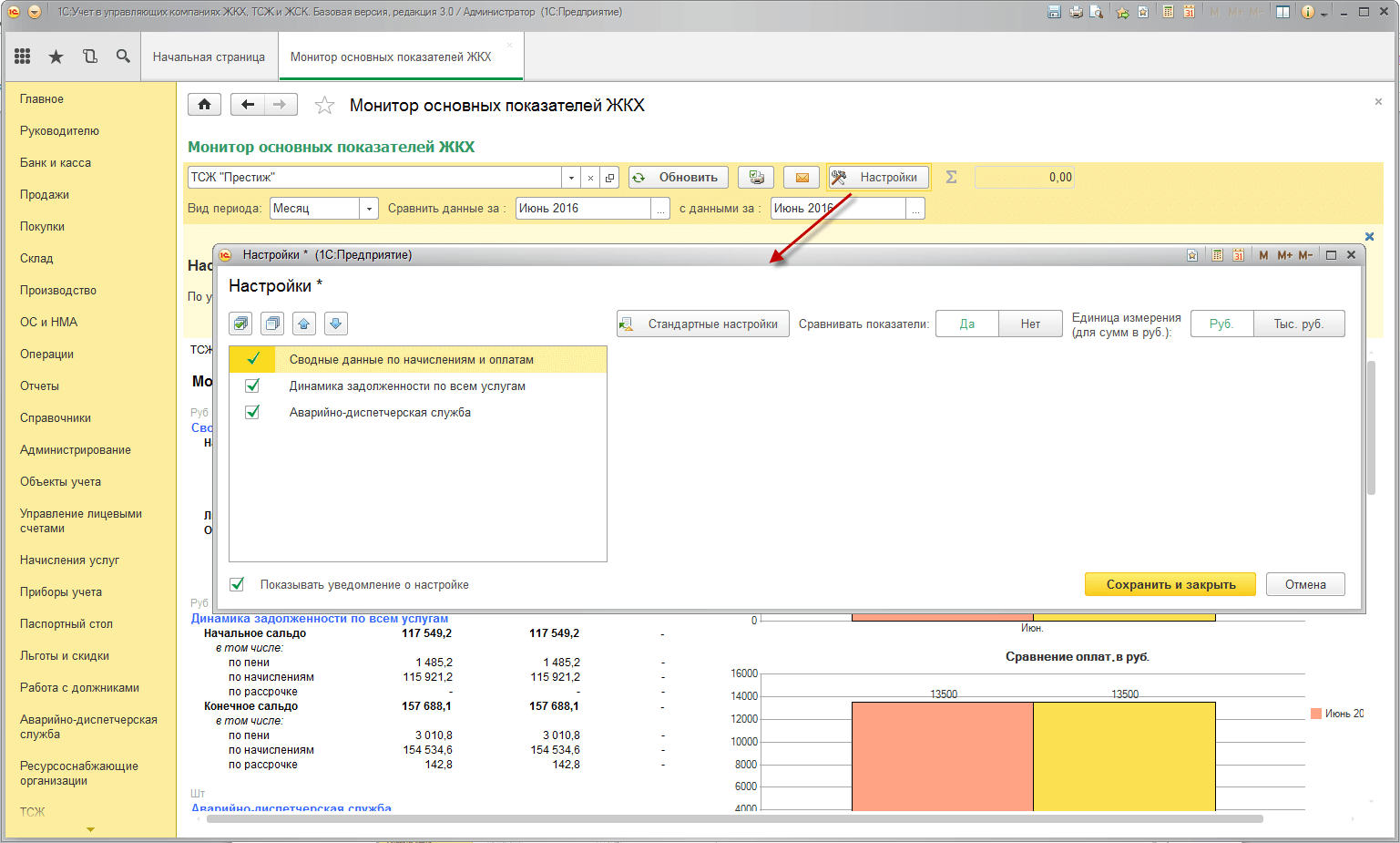The height and width of the screenshot is (843, 1400).
Task: Click 'Сохранить и закрыть' button
Action: tap(1170, 585)
